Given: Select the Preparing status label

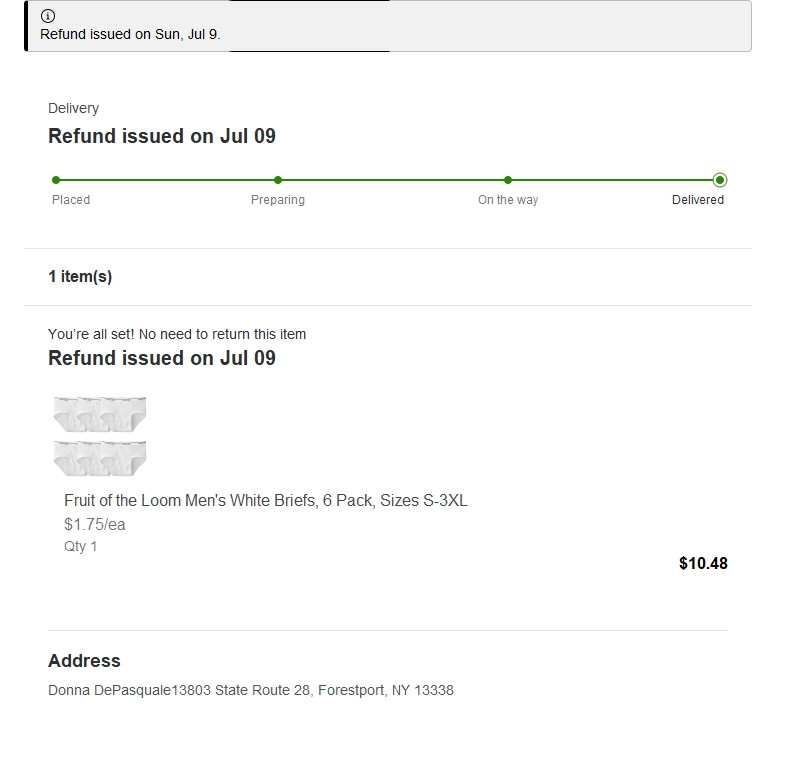Looking at the screenshot, I should 278,200.
